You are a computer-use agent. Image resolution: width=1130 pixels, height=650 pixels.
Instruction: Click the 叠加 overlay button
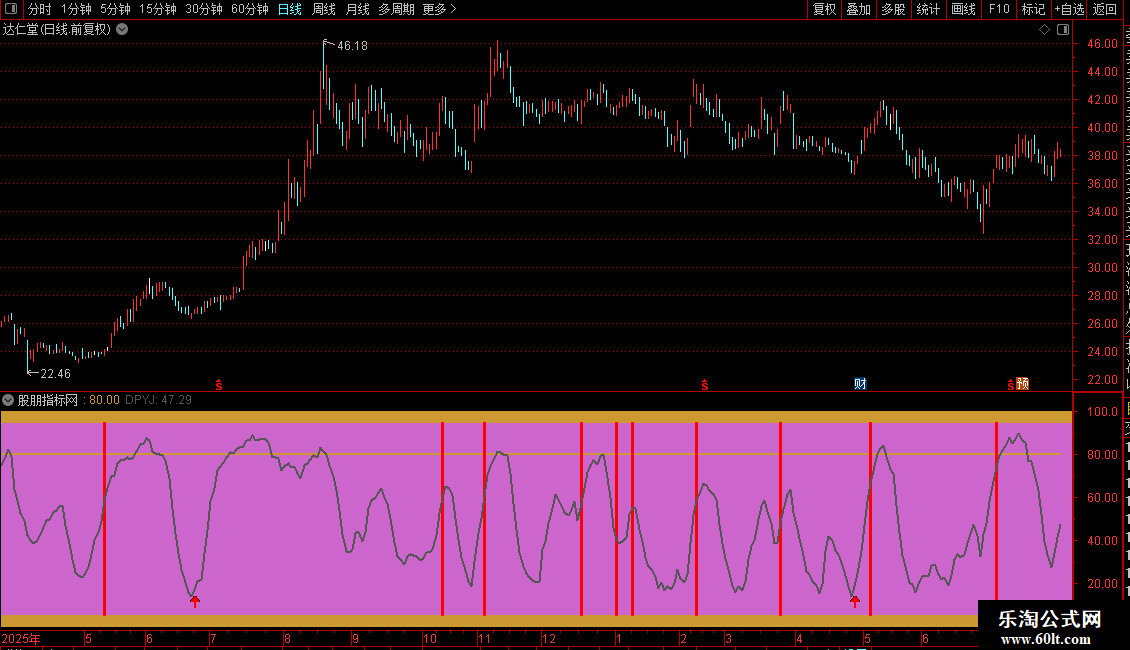click(859, 9)
